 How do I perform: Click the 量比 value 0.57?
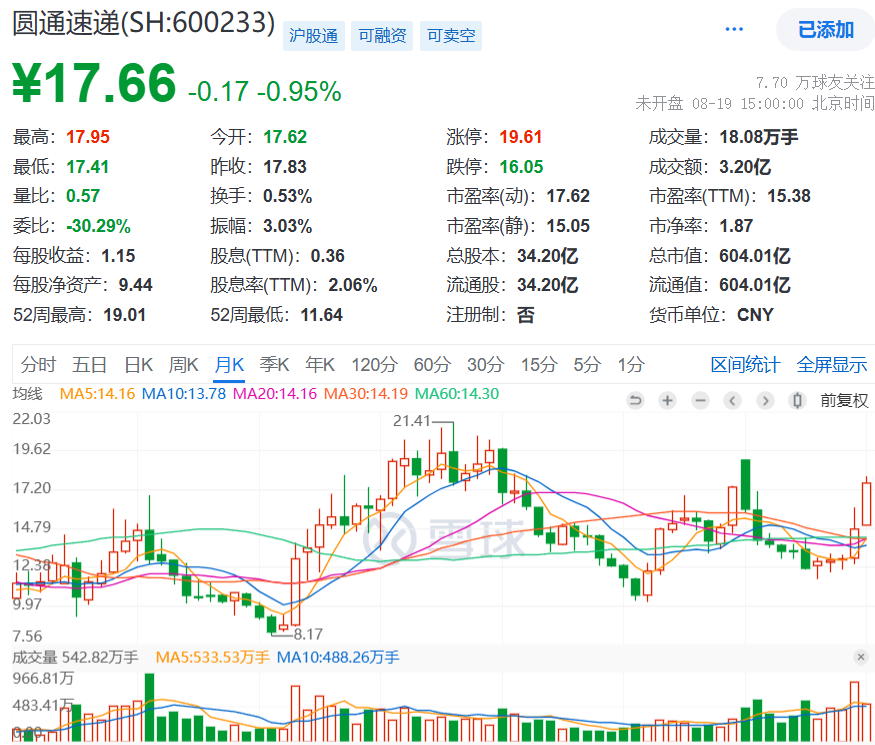coord(83,196)
